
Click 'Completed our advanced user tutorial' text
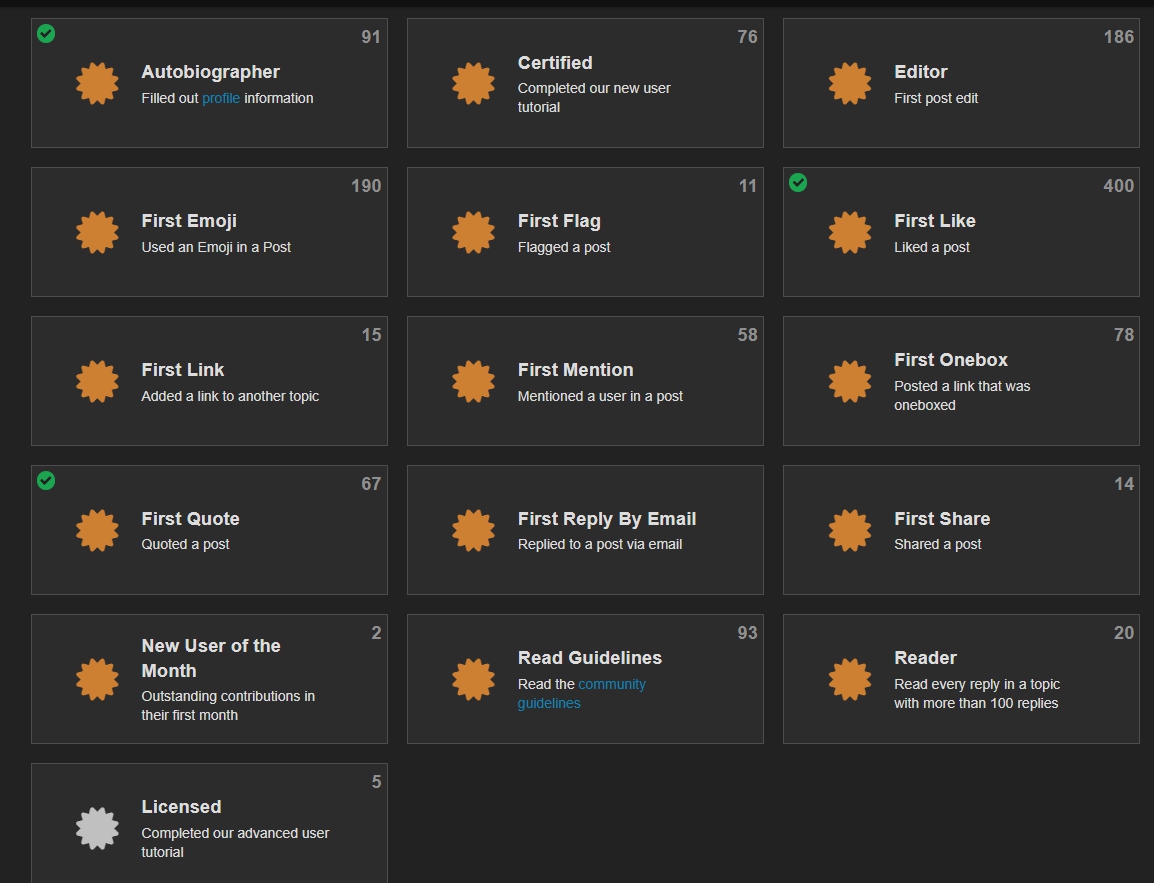coord(235,843)
